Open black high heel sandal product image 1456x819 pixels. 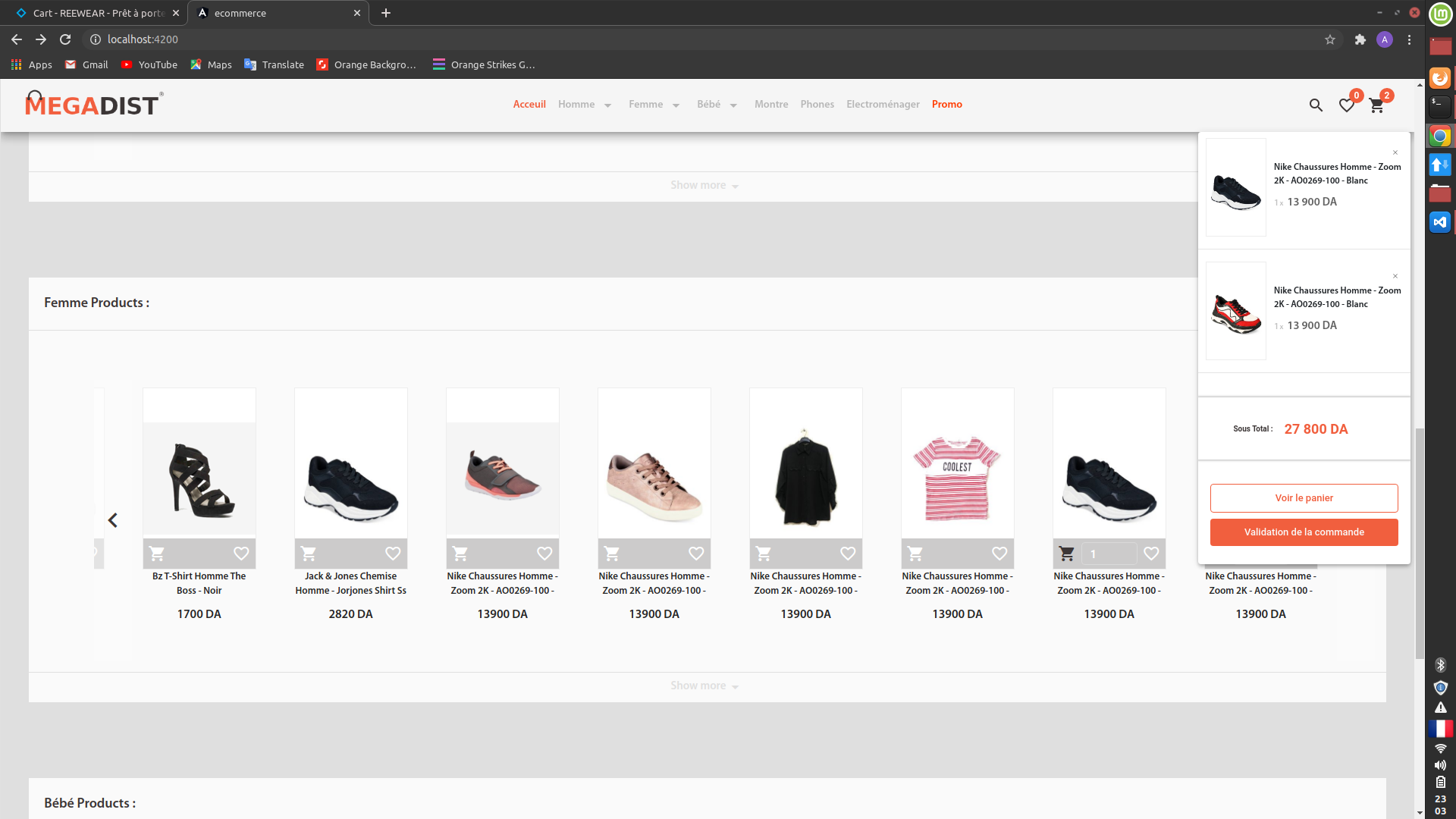199,479
